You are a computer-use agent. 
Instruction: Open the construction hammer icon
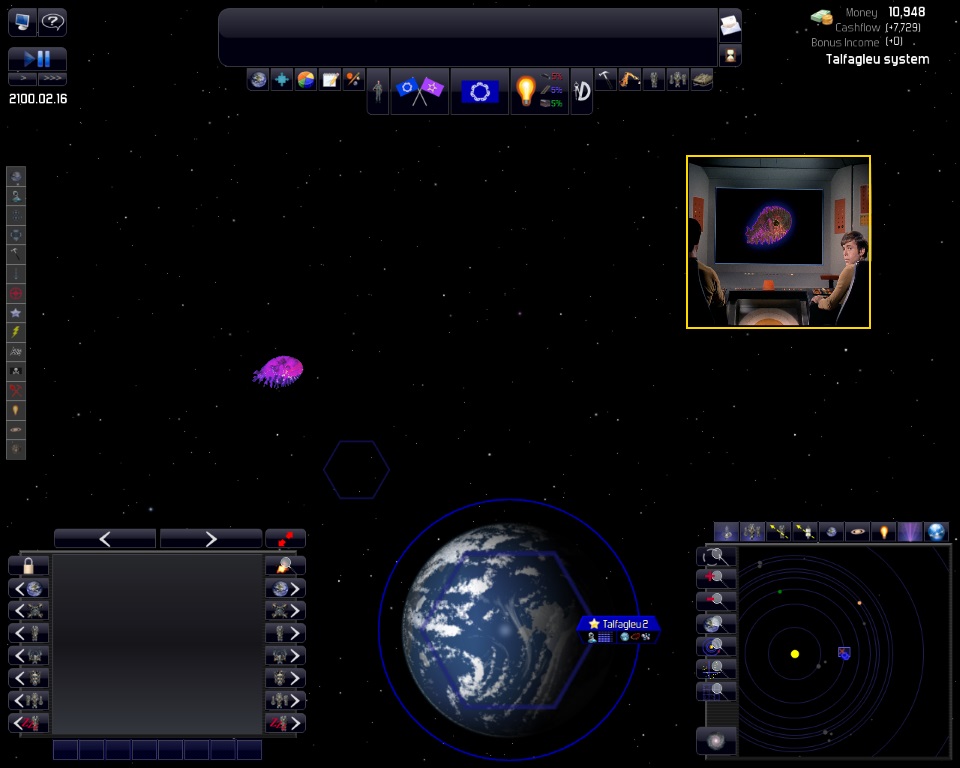point(605,79)
